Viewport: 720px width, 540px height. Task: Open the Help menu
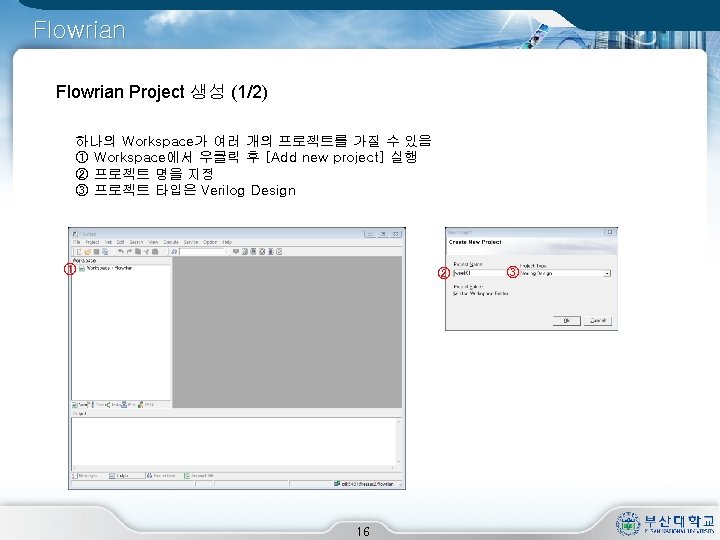[227, 242]
